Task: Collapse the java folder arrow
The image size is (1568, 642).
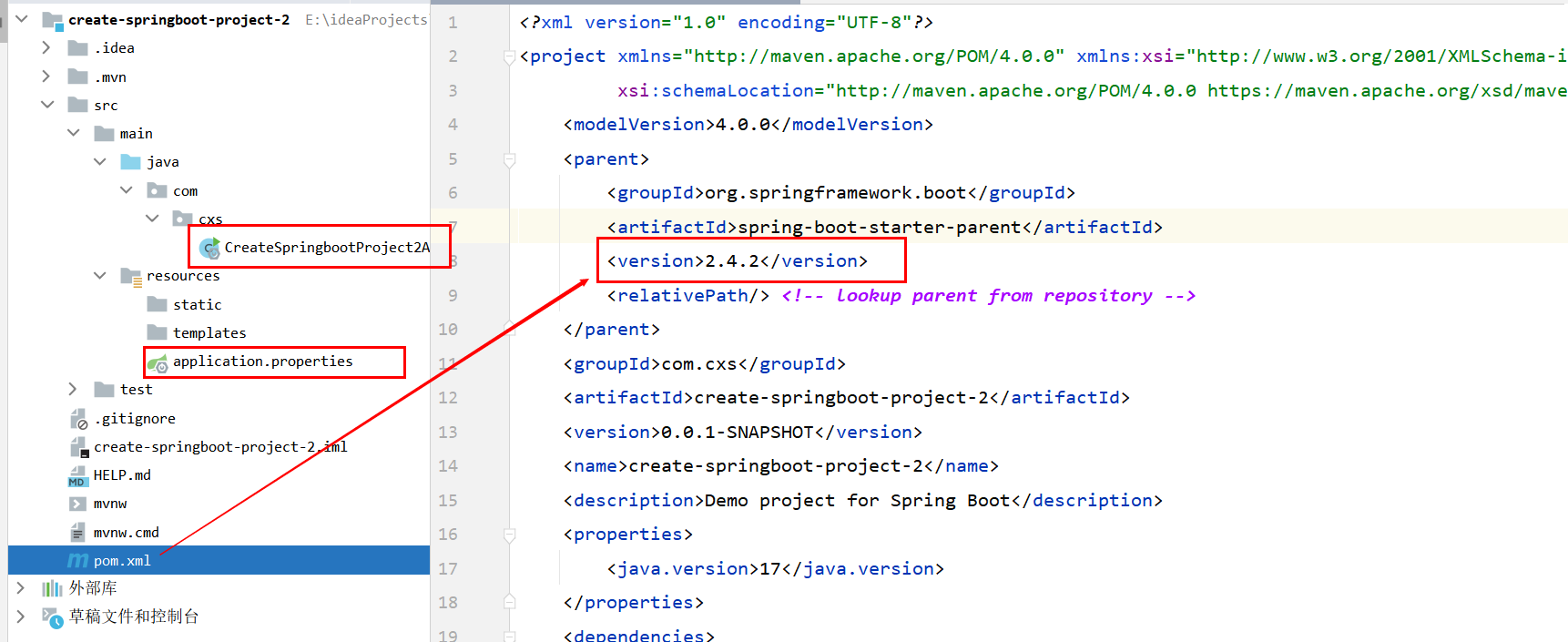Action: coord(100,161)
